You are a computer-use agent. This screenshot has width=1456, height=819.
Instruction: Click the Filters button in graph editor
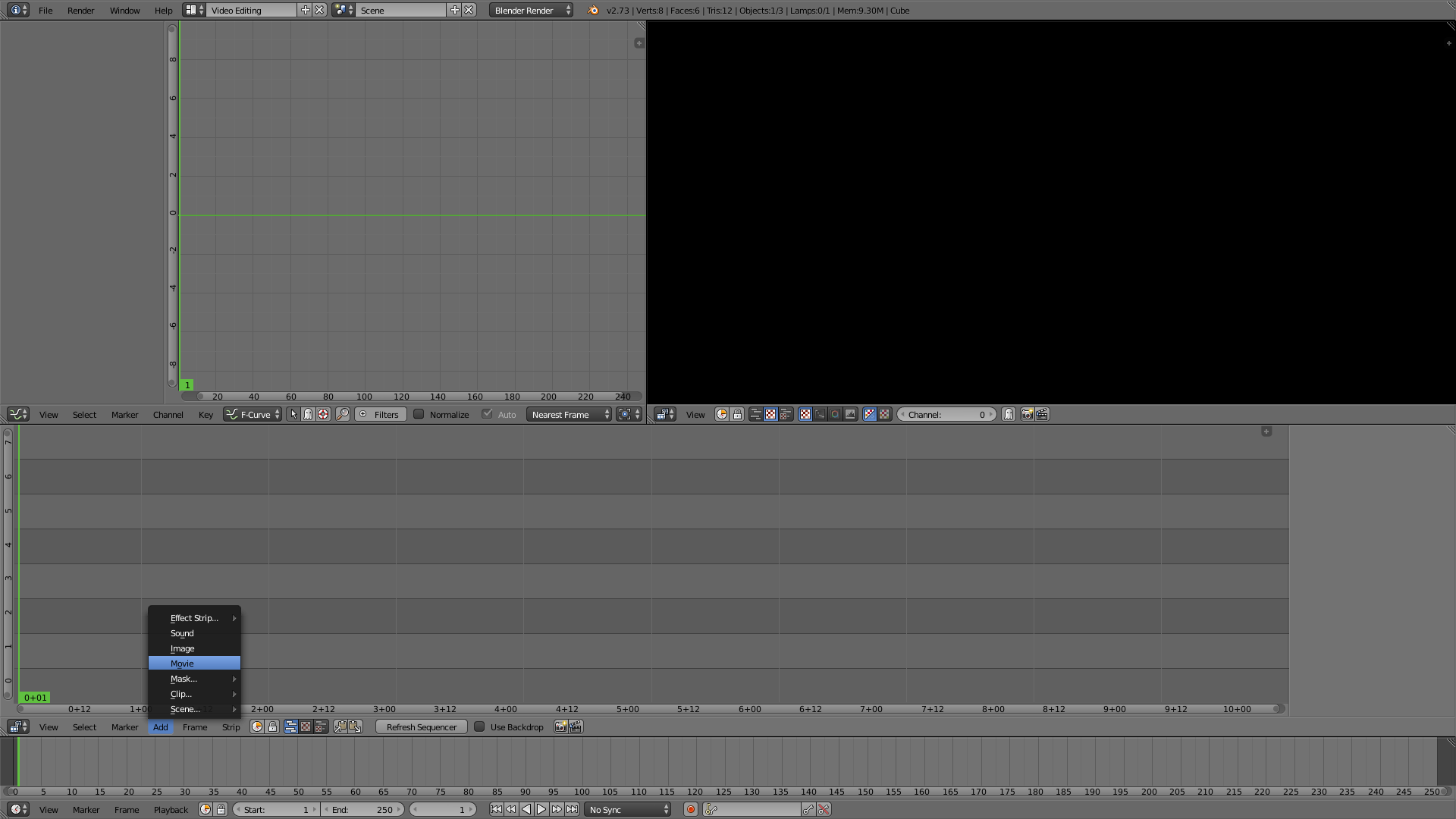(380, 415)
